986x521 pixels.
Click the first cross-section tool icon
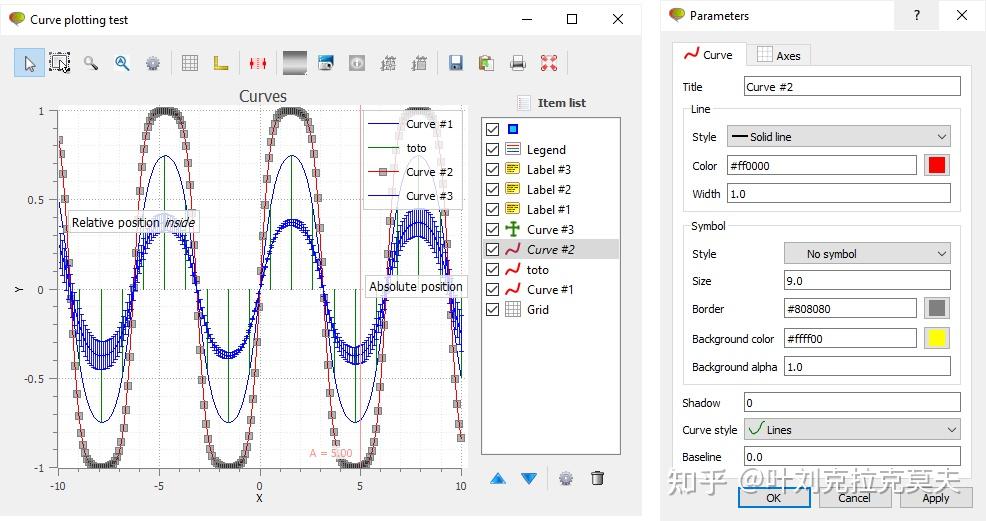[x=388, y=63]
